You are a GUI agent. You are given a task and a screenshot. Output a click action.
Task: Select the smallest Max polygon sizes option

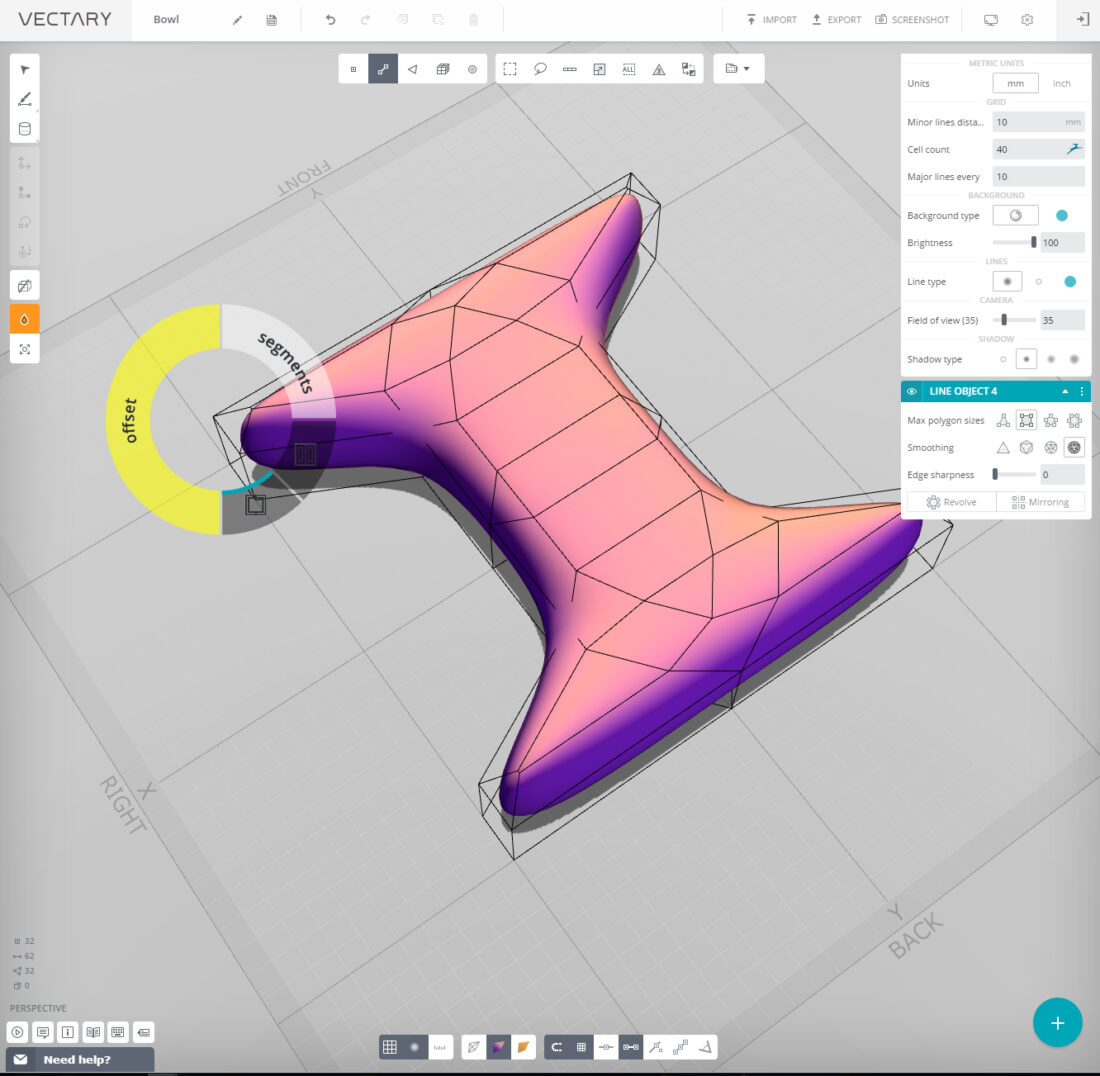(1001, 420)
